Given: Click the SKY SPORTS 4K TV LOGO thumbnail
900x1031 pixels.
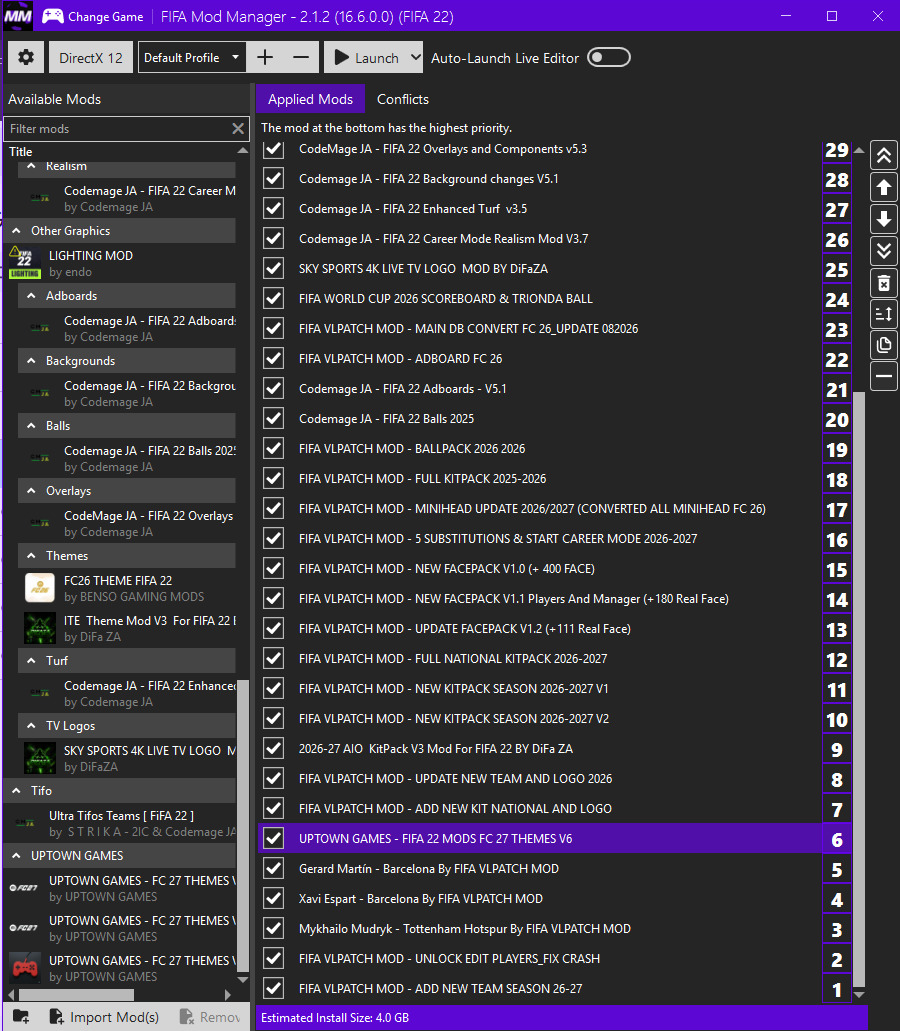Looking at the screenshot, I should pyautogui.click(x=39, y=757).
